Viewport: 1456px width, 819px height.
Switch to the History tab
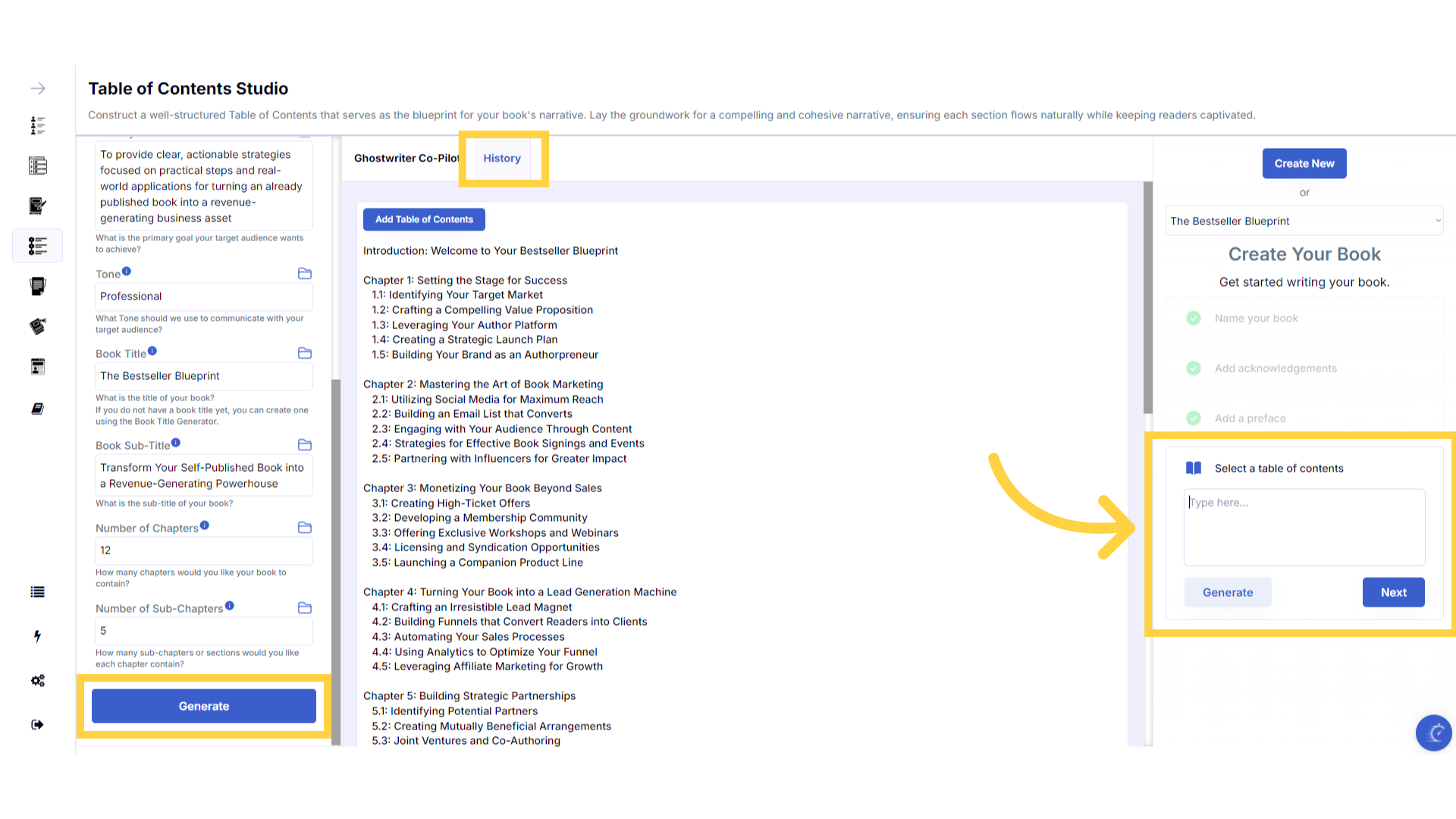(502, 158)
